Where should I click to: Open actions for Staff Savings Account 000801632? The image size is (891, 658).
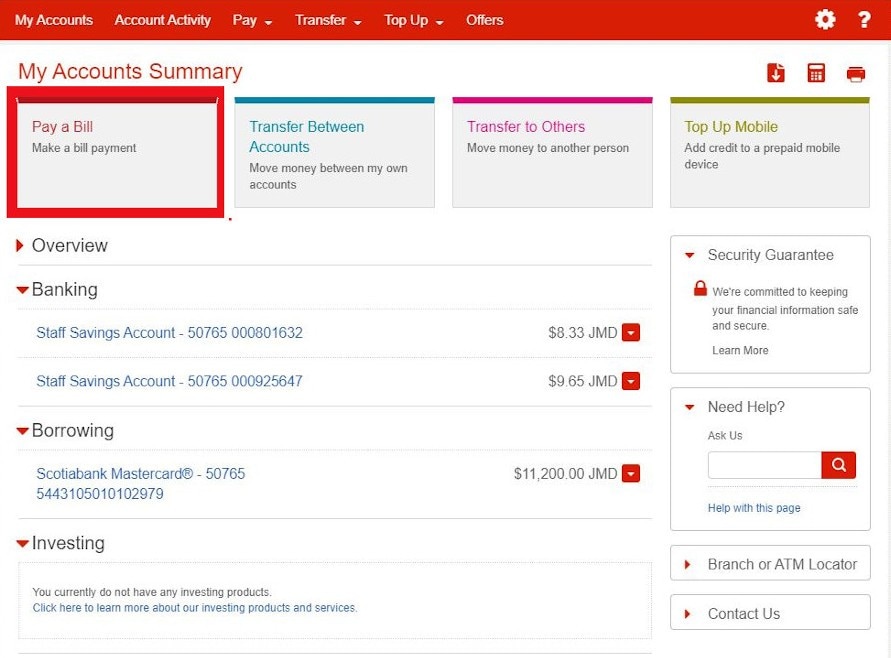(631, 332)
